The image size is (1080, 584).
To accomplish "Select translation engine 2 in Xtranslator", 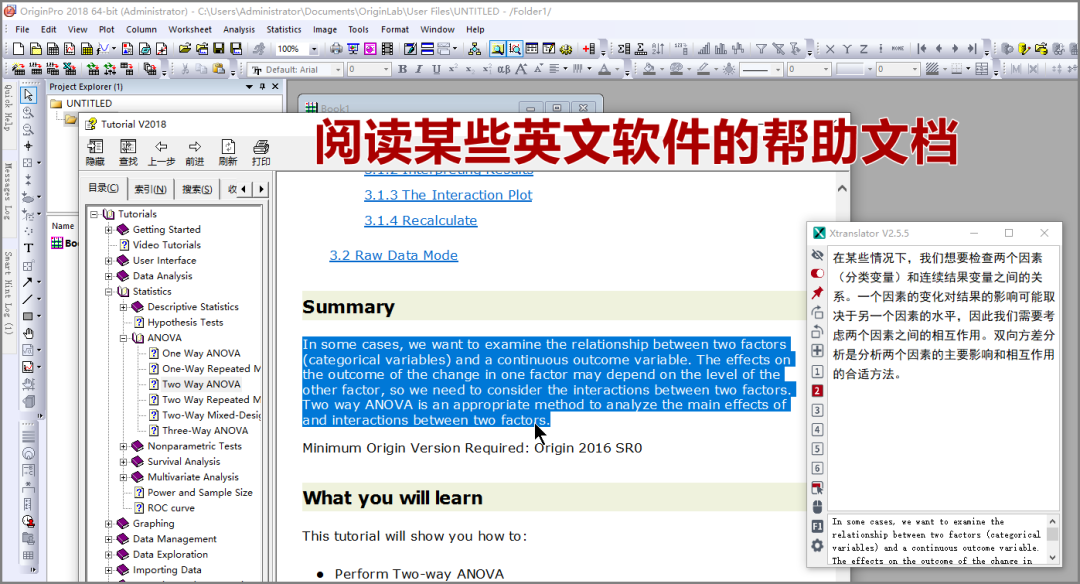I will pyautogui.click(x=818, y=390).
